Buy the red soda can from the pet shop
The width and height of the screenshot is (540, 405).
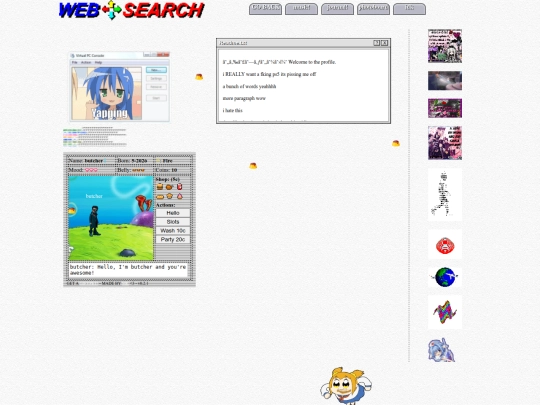[x=179, y=187]
